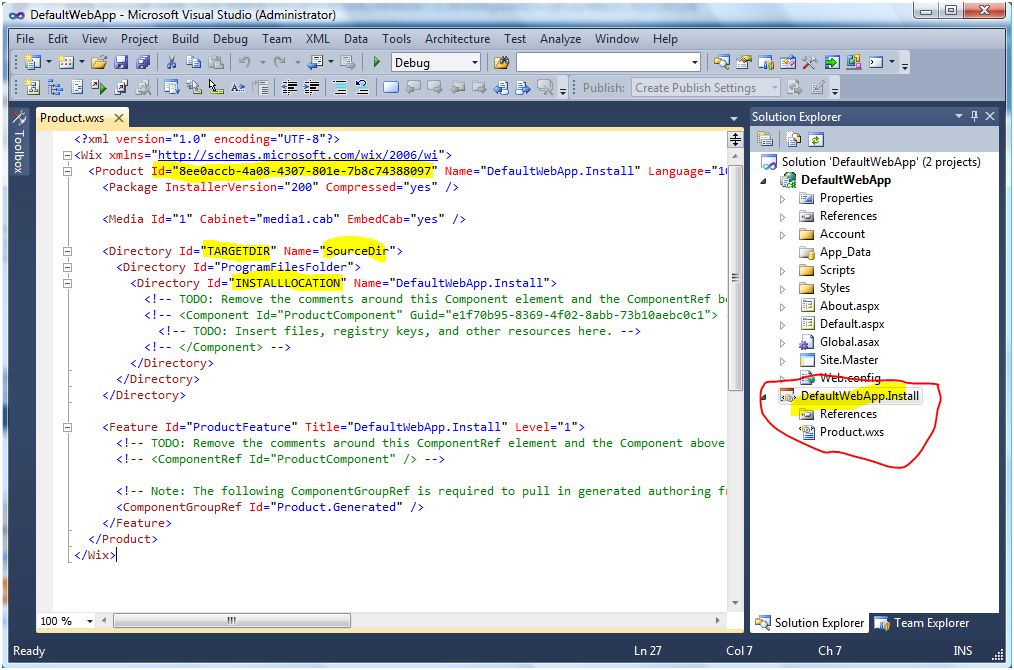Click the editor split window handle
This screenshot has height=670, width=1014.
(735, 139)
